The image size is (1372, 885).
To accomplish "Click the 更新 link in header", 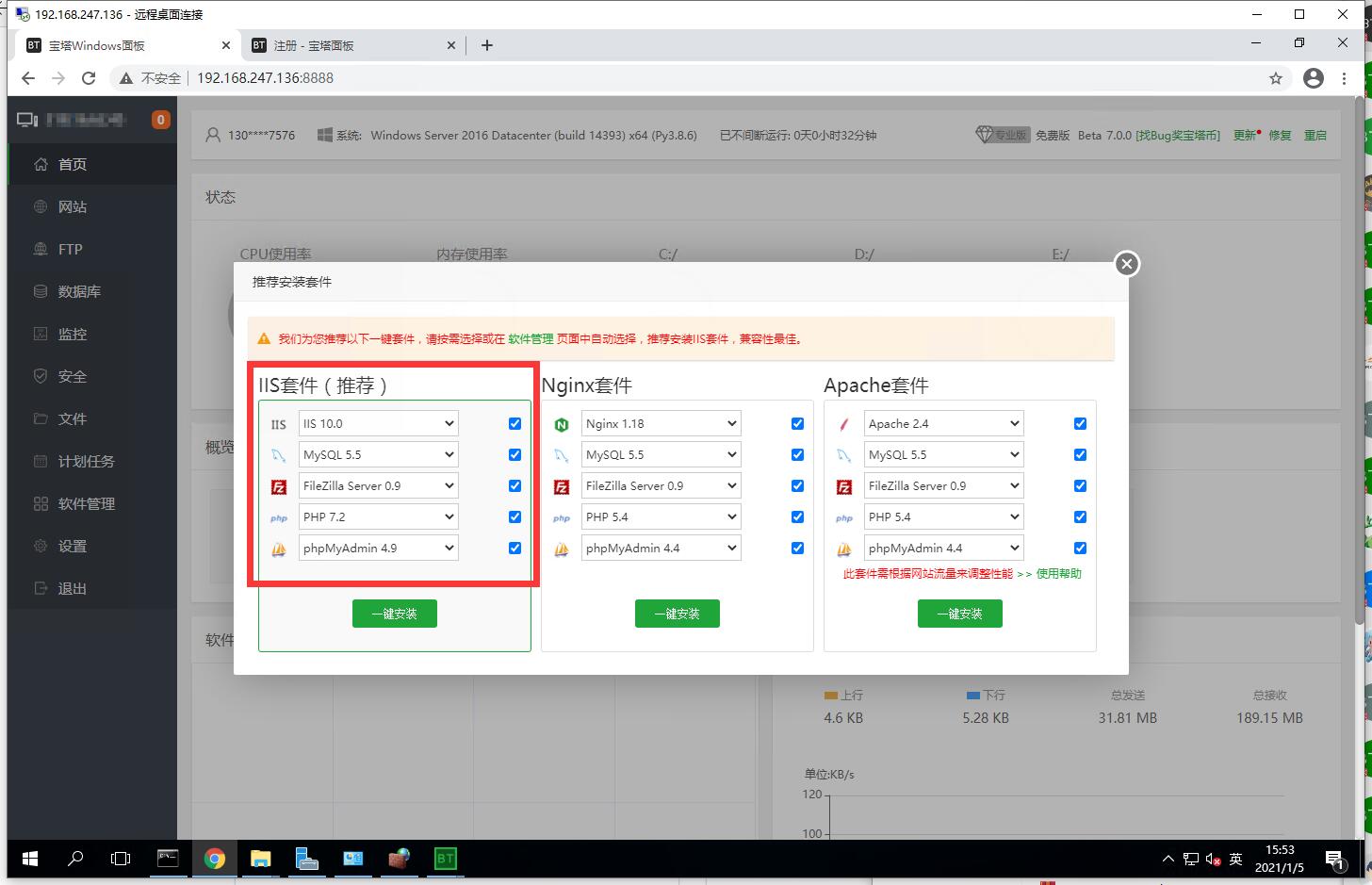I will click(1245, 135).
